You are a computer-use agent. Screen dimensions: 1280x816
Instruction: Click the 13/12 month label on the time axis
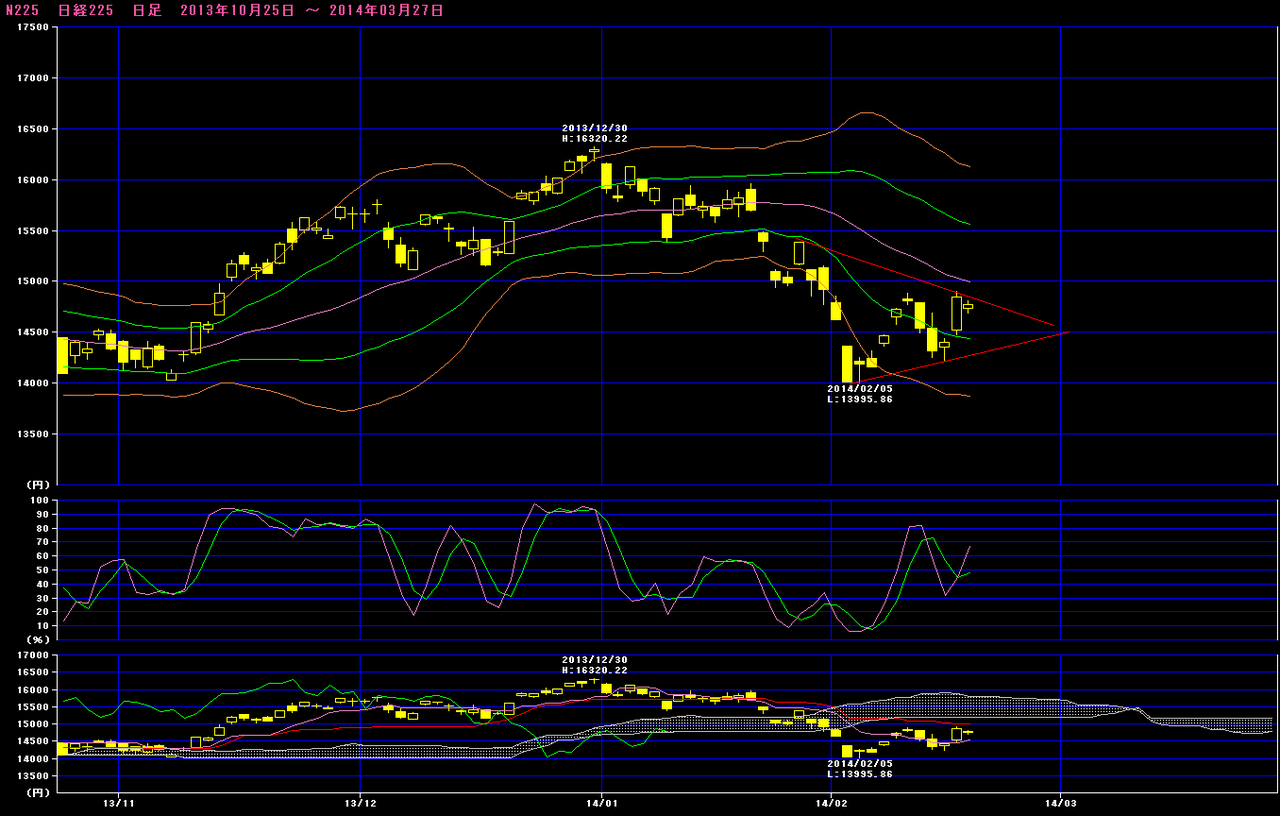(360, 803)
